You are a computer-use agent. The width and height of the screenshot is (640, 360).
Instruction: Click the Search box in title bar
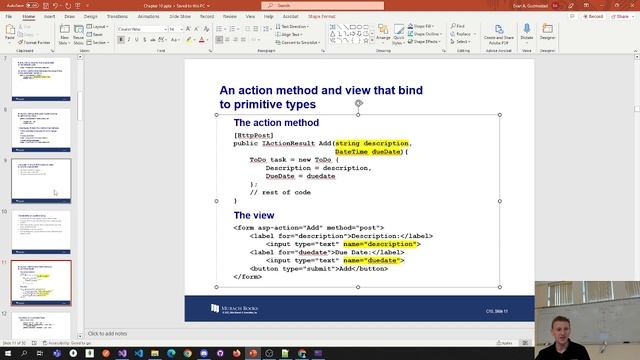[322, 6]
